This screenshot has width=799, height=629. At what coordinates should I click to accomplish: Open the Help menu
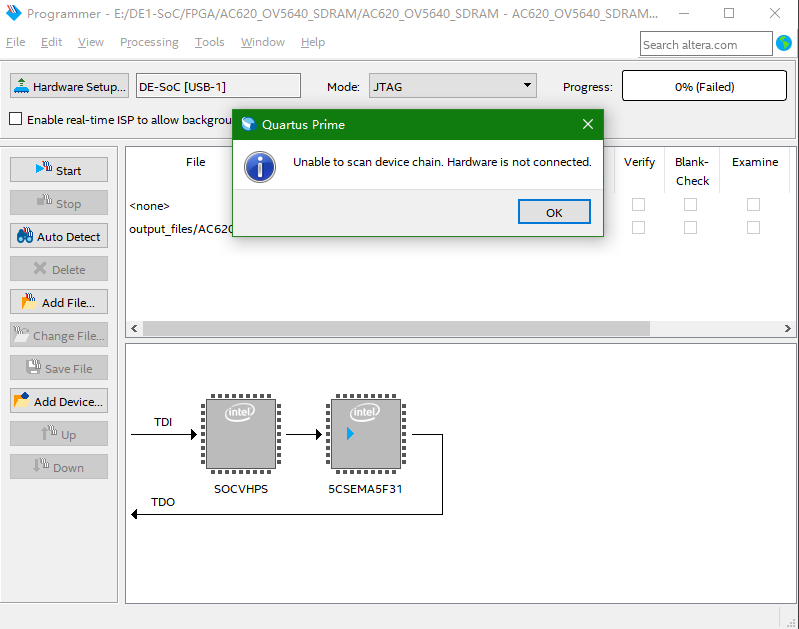[312, 42]
